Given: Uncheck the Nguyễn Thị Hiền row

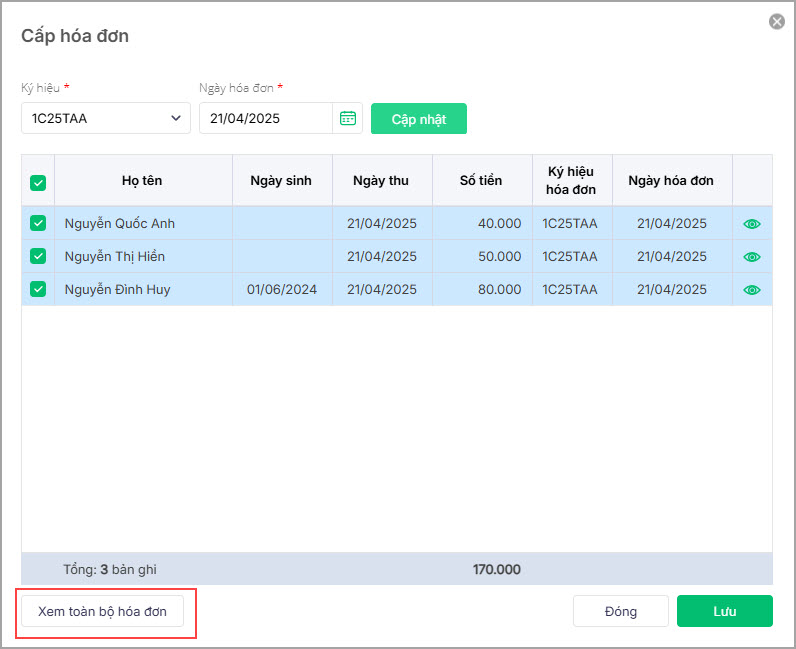Looking at the screenshot, I should (x=38, y=256).
